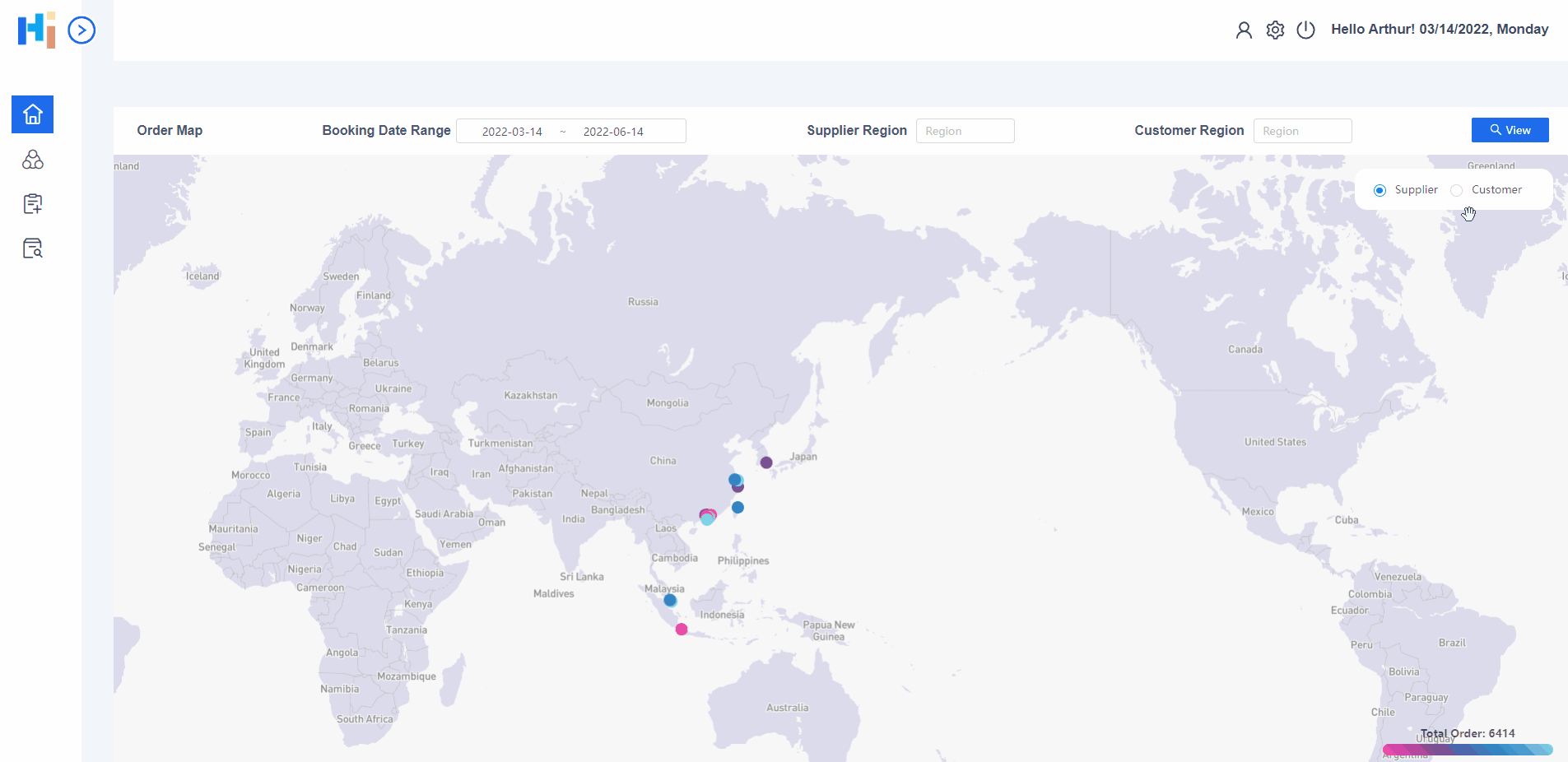Viewport: 1568px width, 762px height.
Task: Click the power logout icon
Action: pos(1305,30)
